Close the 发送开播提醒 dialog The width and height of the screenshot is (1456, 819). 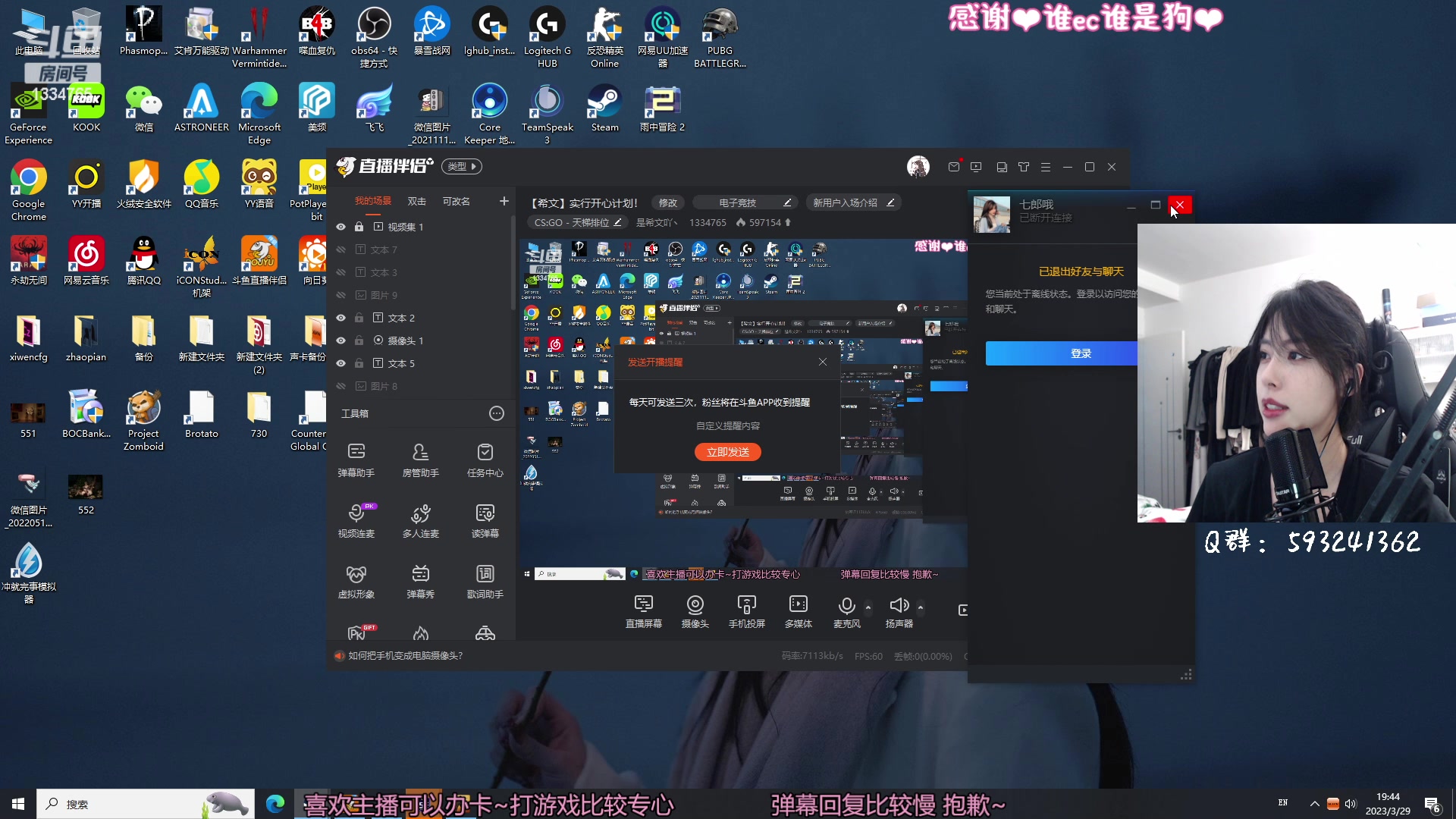click(x=823, y=362)
